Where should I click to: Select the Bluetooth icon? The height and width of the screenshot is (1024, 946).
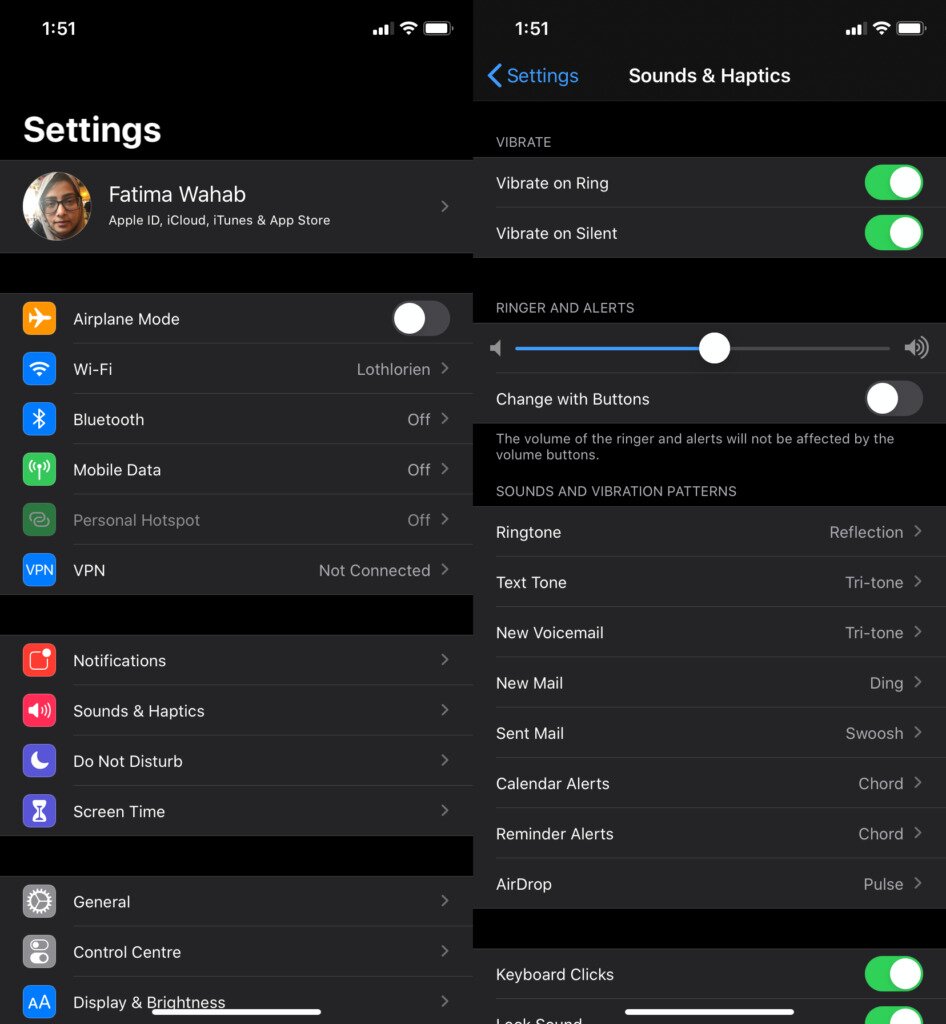click(39, 419)
